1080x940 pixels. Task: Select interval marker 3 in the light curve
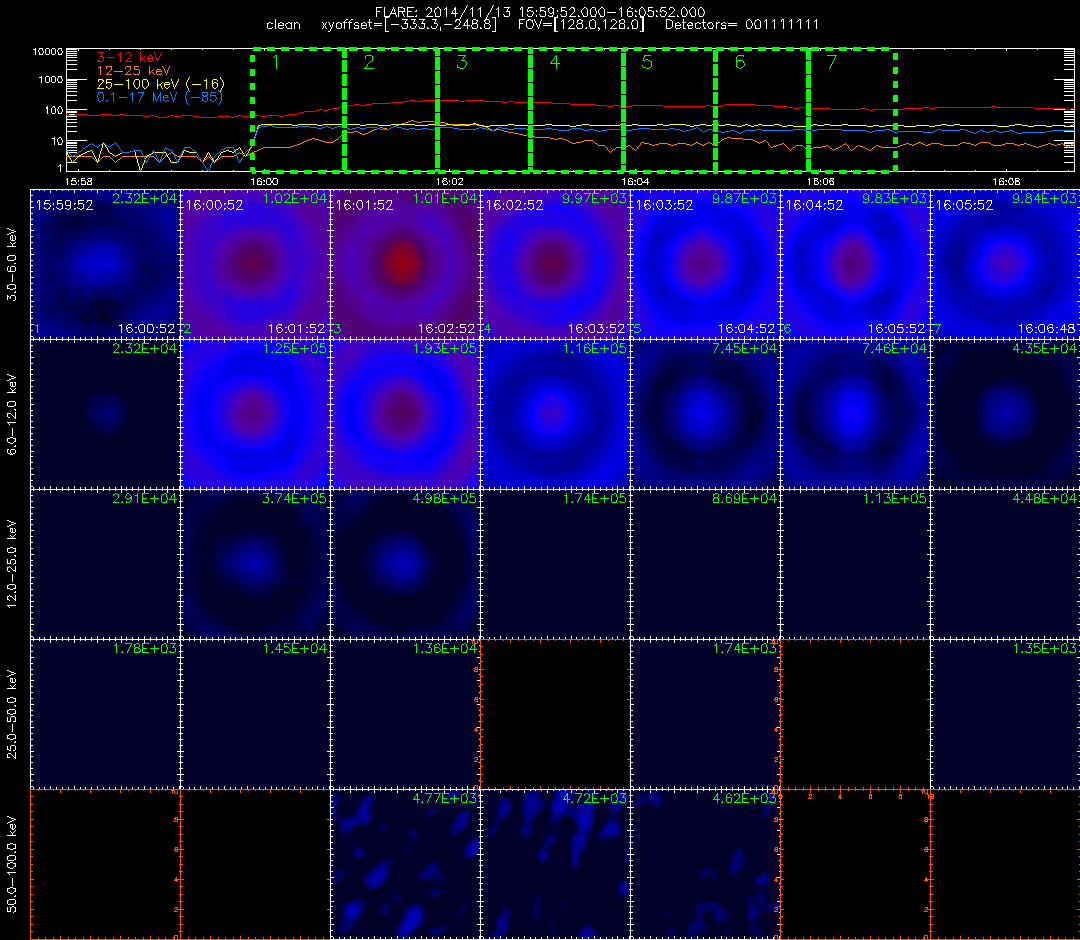click(462, 62)
